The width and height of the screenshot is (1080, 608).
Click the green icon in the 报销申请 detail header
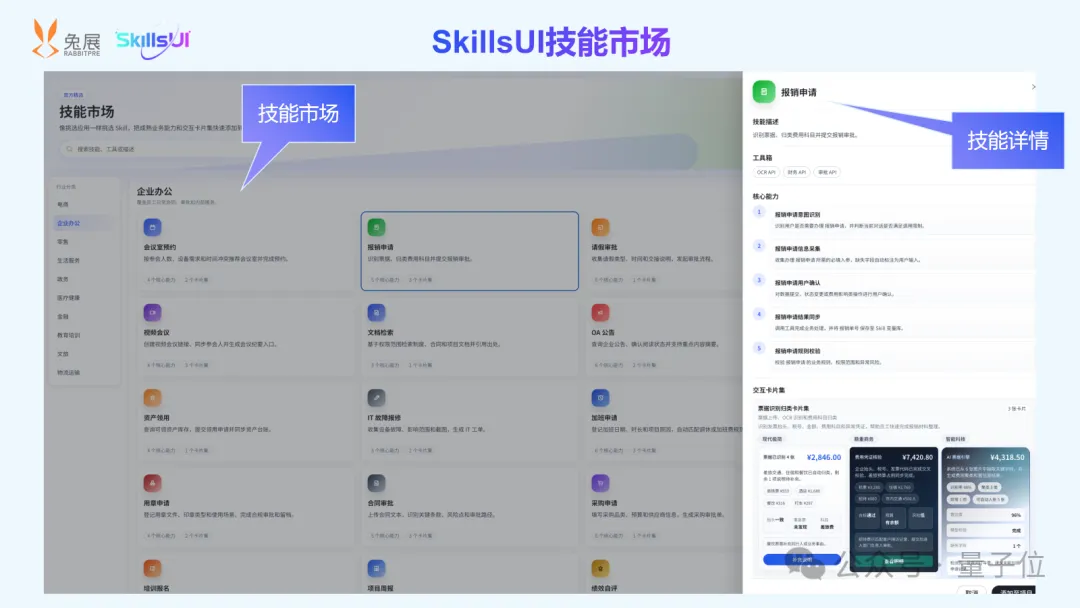pos(764,92)
